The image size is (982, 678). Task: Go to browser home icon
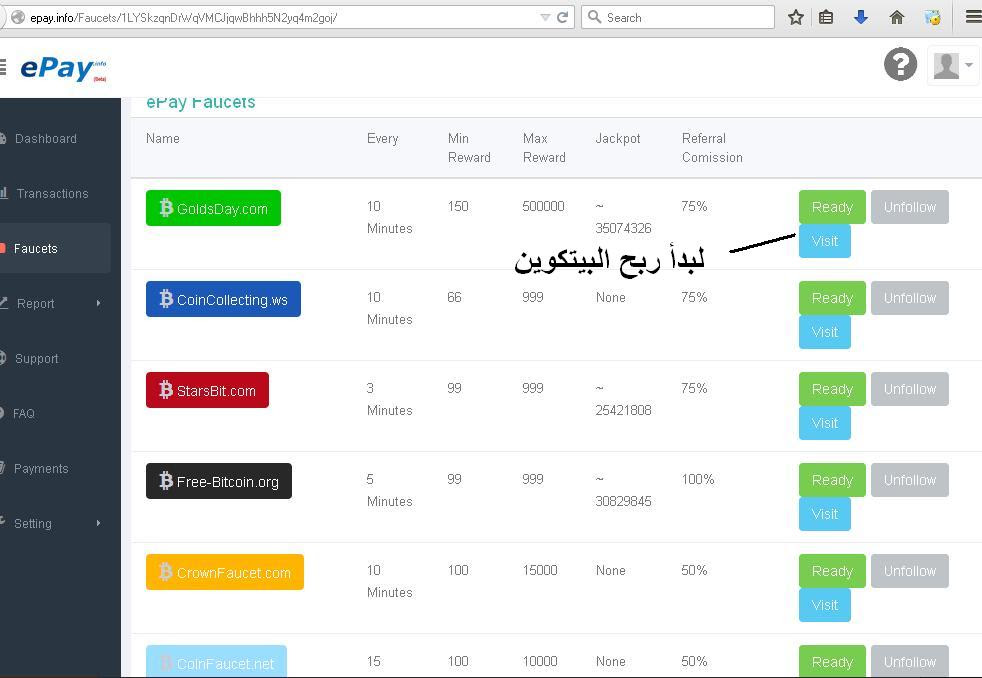[x=897, y=18]
